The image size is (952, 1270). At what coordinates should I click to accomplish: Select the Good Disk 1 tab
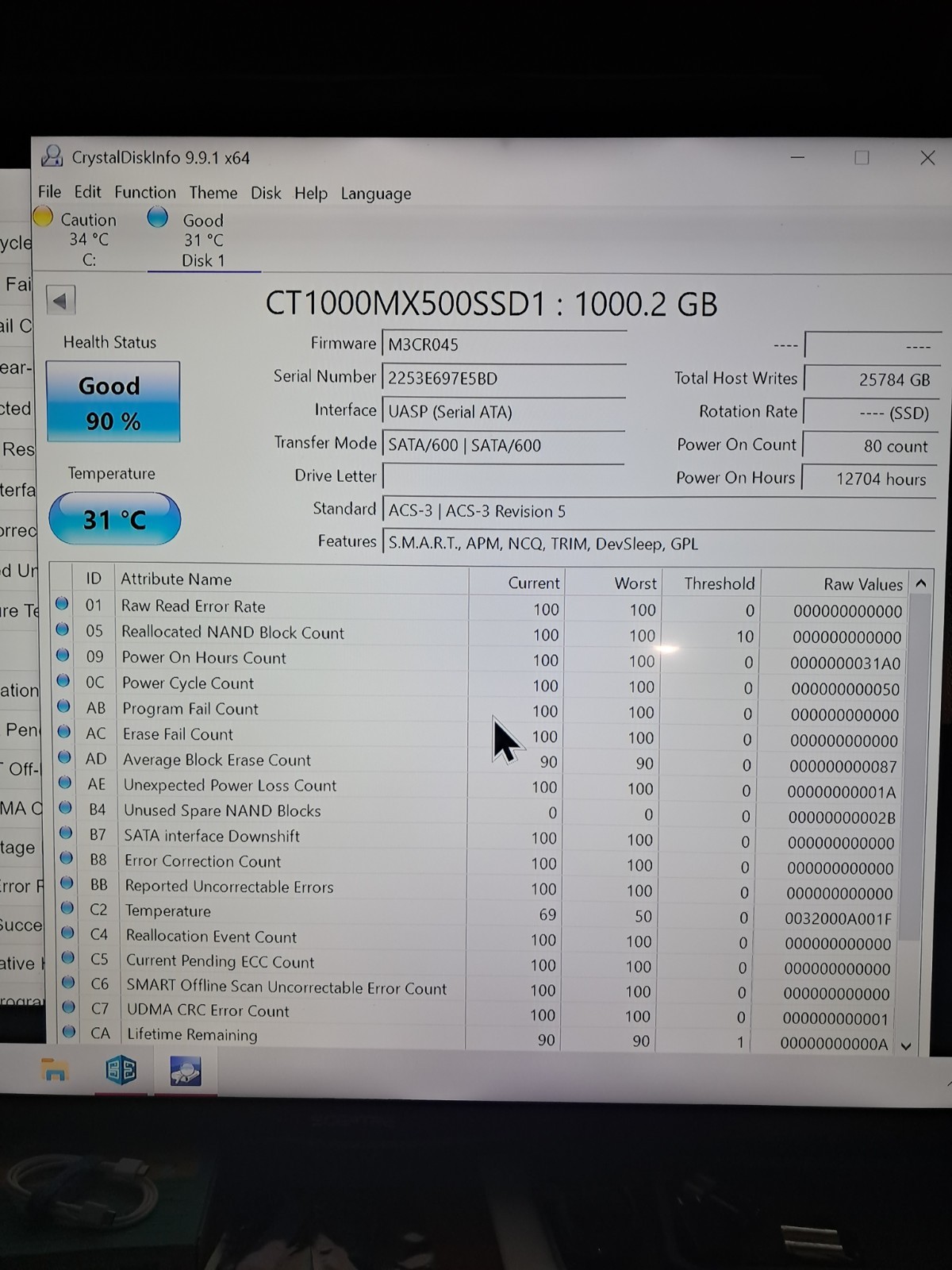click(x=203, y=239)
